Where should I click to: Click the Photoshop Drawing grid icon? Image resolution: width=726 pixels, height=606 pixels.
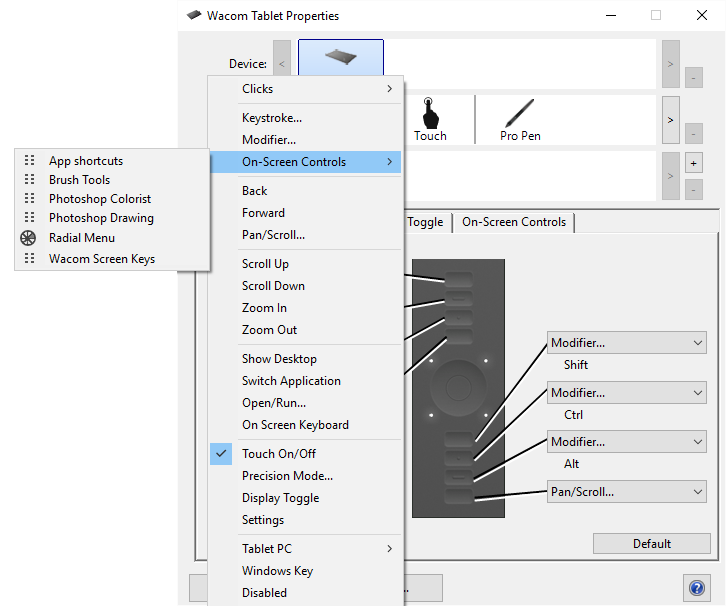30,217
